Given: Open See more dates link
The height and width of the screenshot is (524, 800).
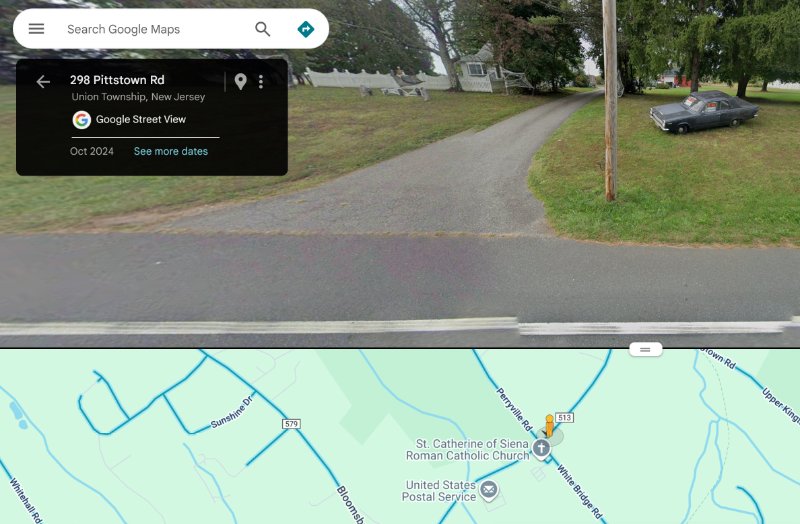Looking at the screenshot, I should (171, 151).
